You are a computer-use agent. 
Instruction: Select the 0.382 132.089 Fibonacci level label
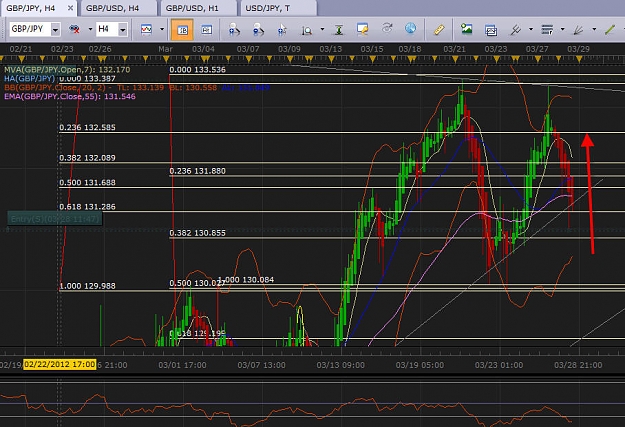point(87,158)
